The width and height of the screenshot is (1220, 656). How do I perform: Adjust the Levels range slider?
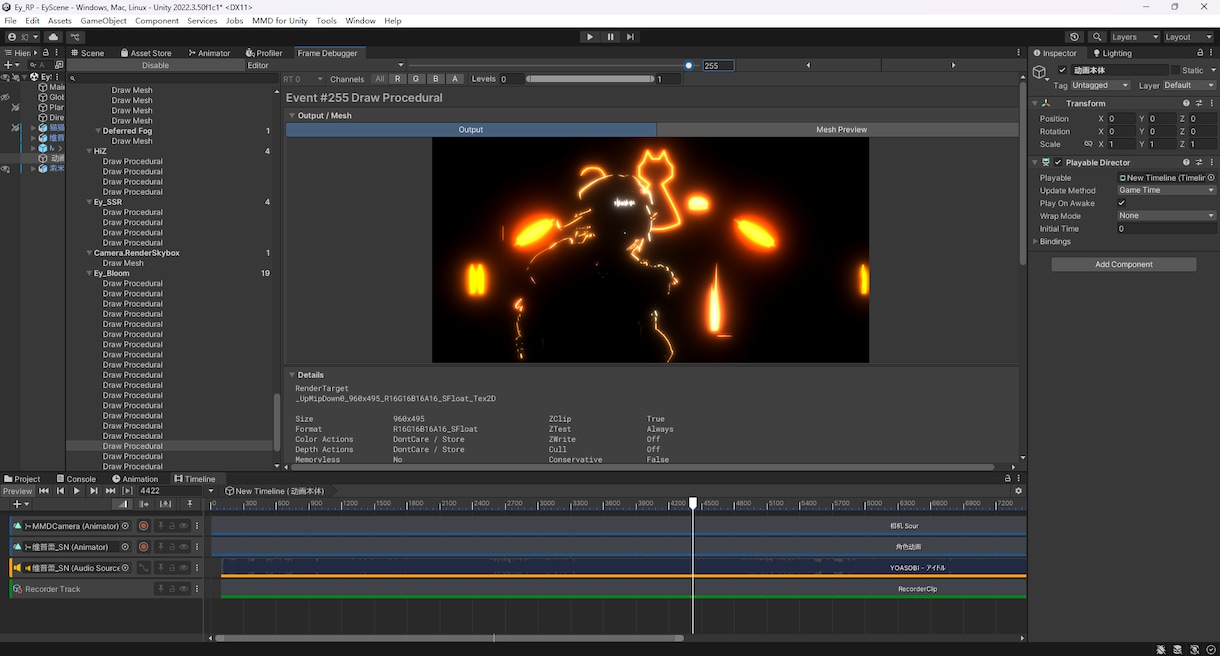click(590, 79)
